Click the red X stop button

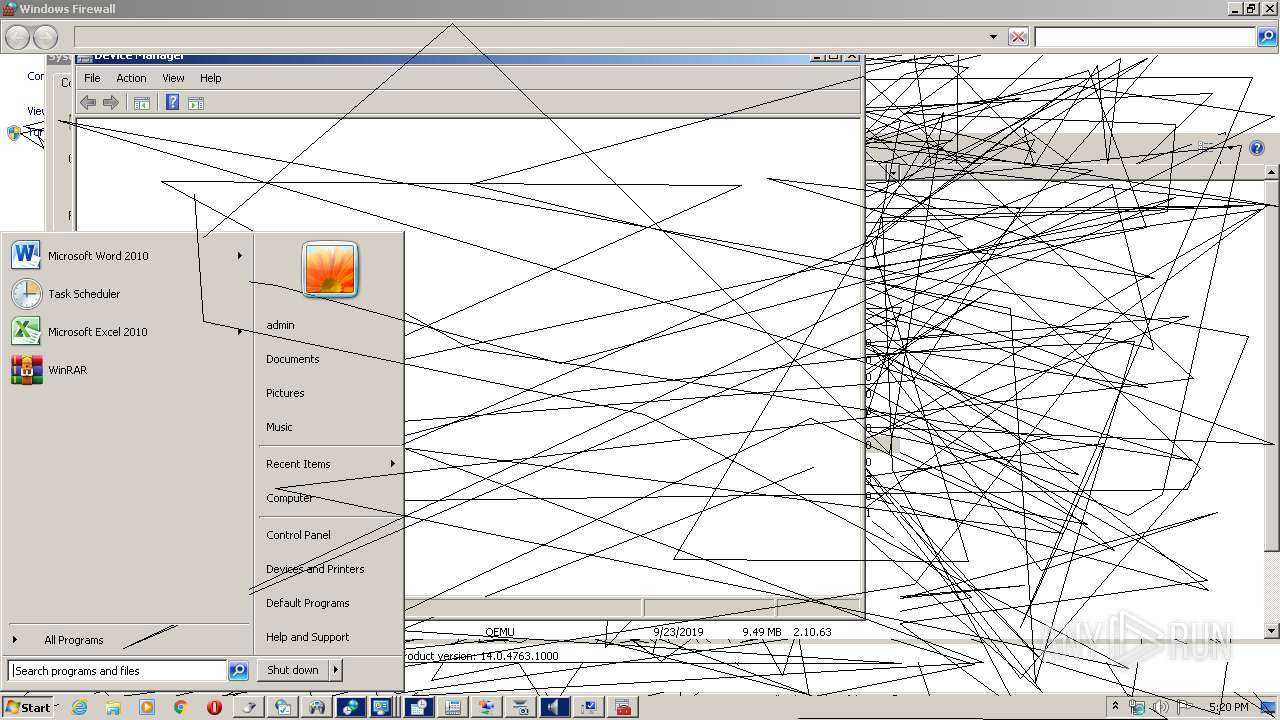click(x=1018, y=37)
